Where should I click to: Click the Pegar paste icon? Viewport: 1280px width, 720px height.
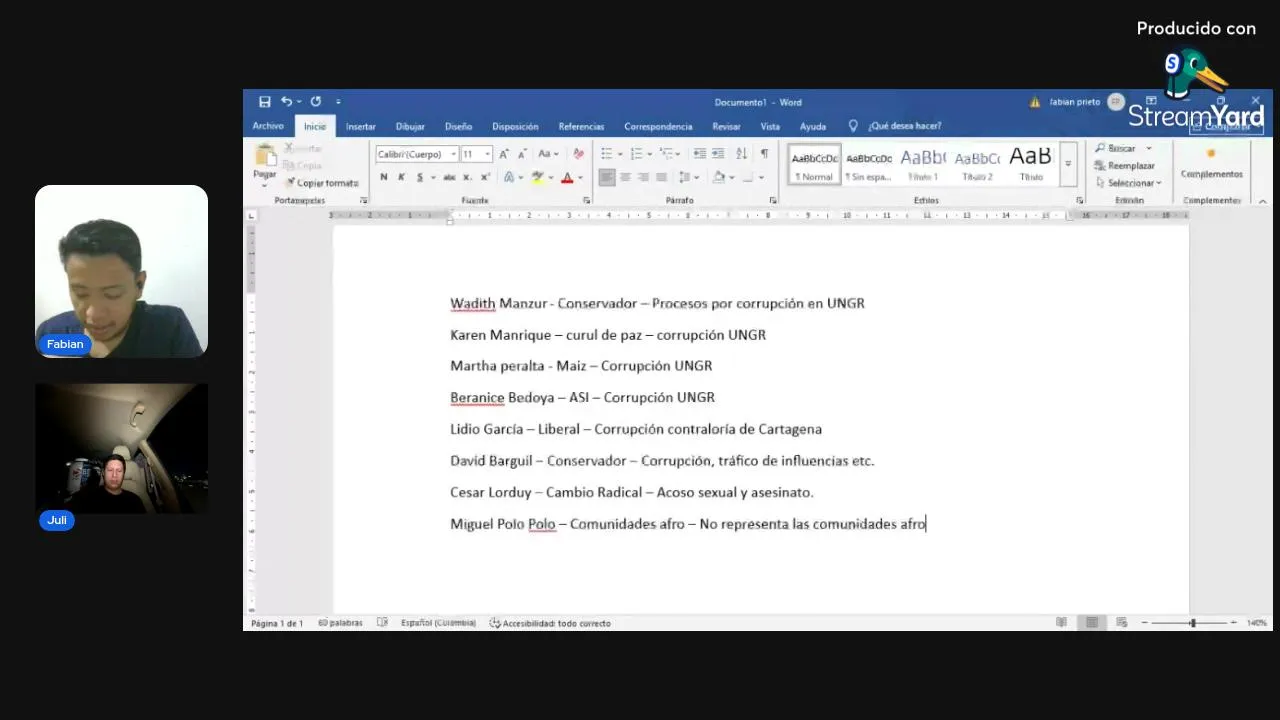265,156
